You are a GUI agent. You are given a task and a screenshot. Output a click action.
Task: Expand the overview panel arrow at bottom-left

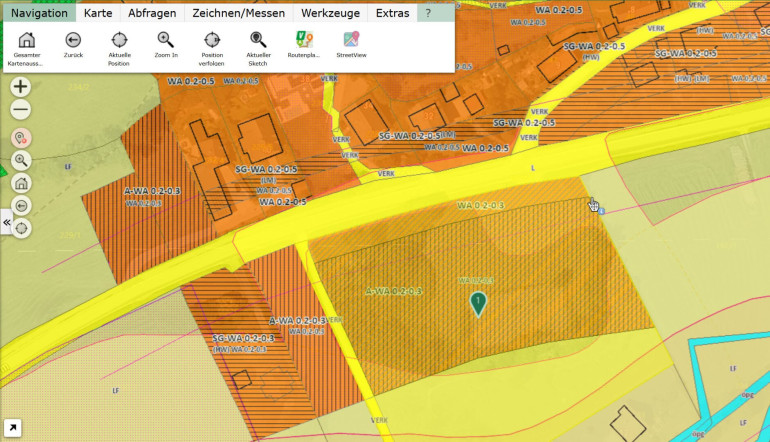click(12, 428)
